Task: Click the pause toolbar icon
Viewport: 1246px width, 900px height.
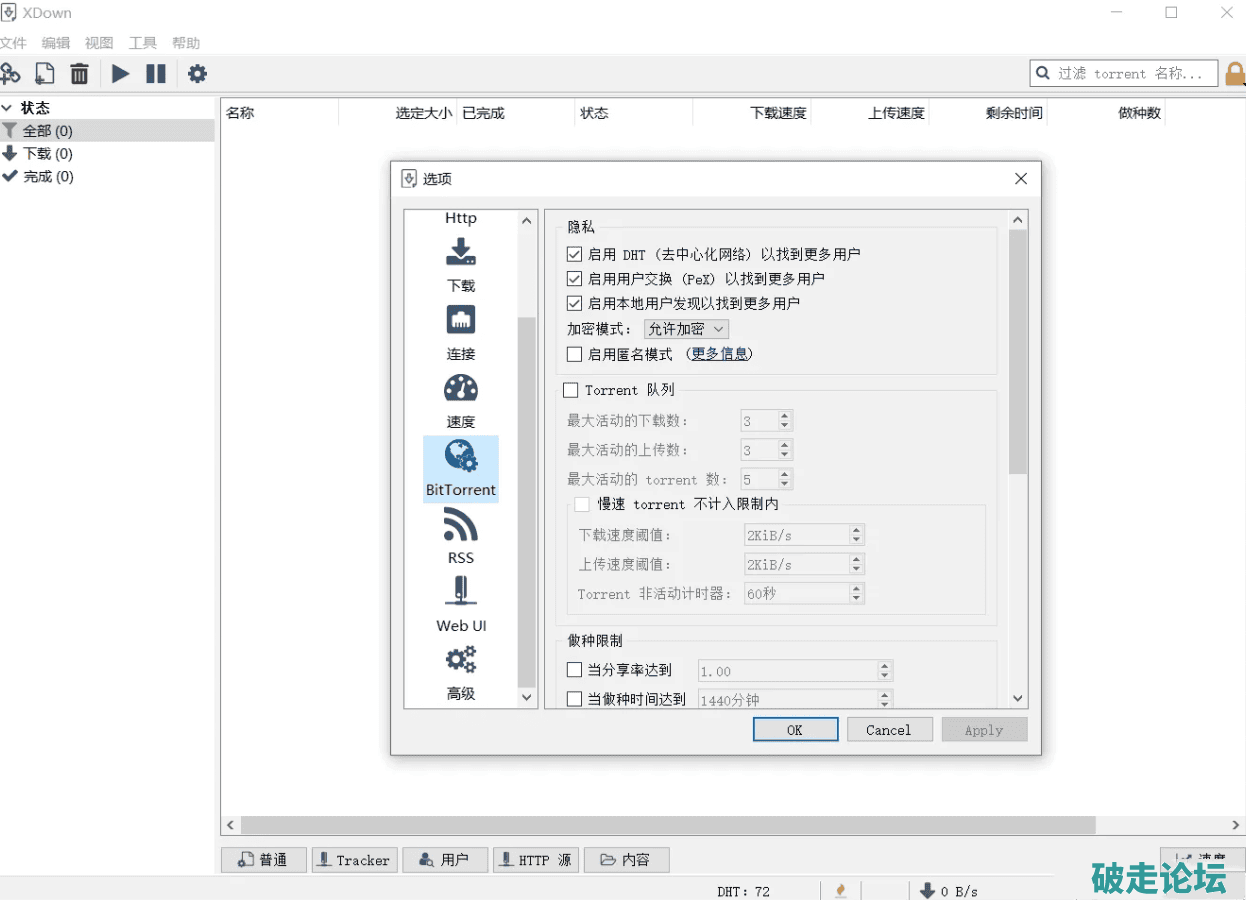Action: click(156, 74)
